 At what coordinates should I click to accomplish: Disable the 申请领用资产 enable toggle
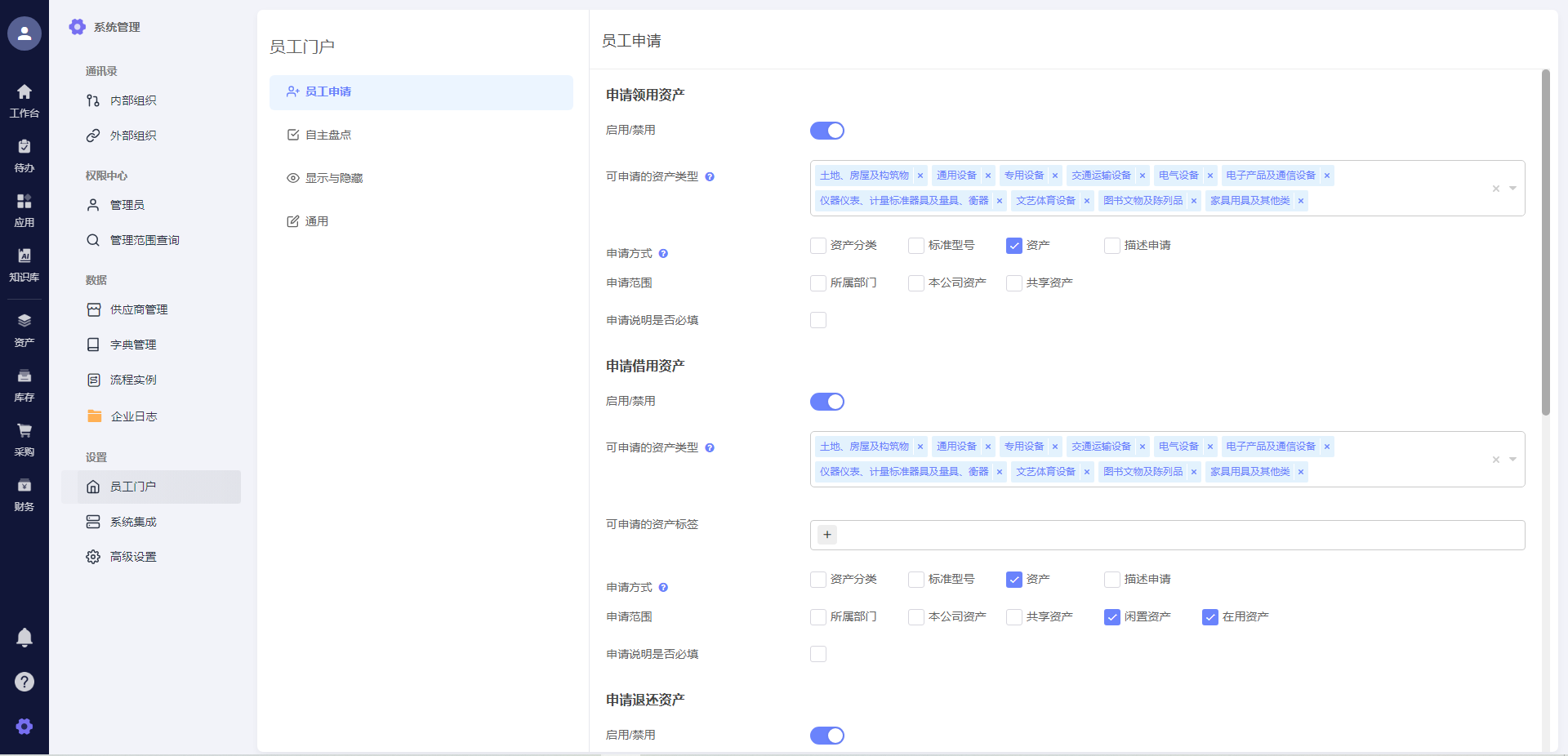826,131
